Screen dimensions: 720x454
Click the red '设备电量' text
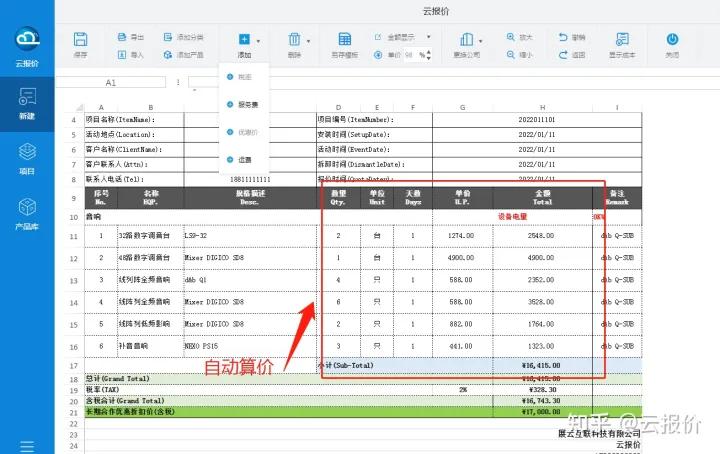click(x=512, y=217)
